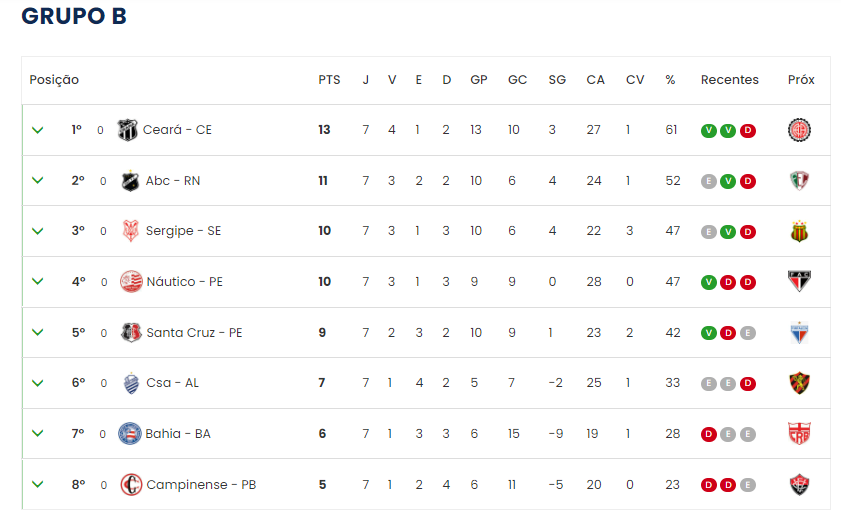Image resolution: width=841 pixels, height=521 pixels.
Task: Click the Náutico club crest icon
Action: point(131,282)
